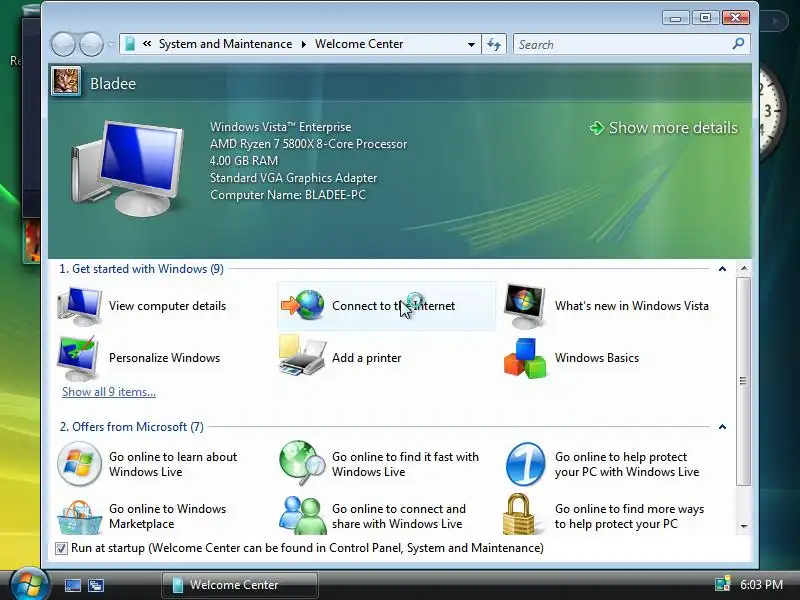This screenshot has height=600, width=800.
Task: Click the scrollbar up arrow
Action: 744,268
